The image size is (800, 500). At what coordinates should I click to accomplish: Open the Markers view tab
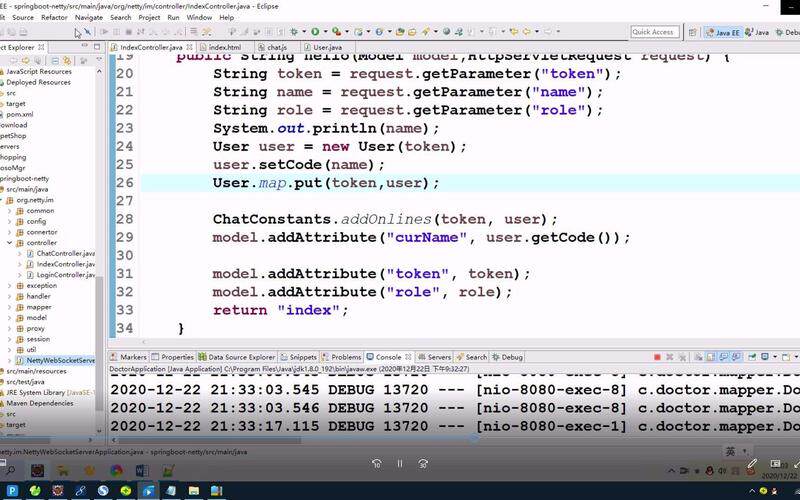tap(129, 357)
